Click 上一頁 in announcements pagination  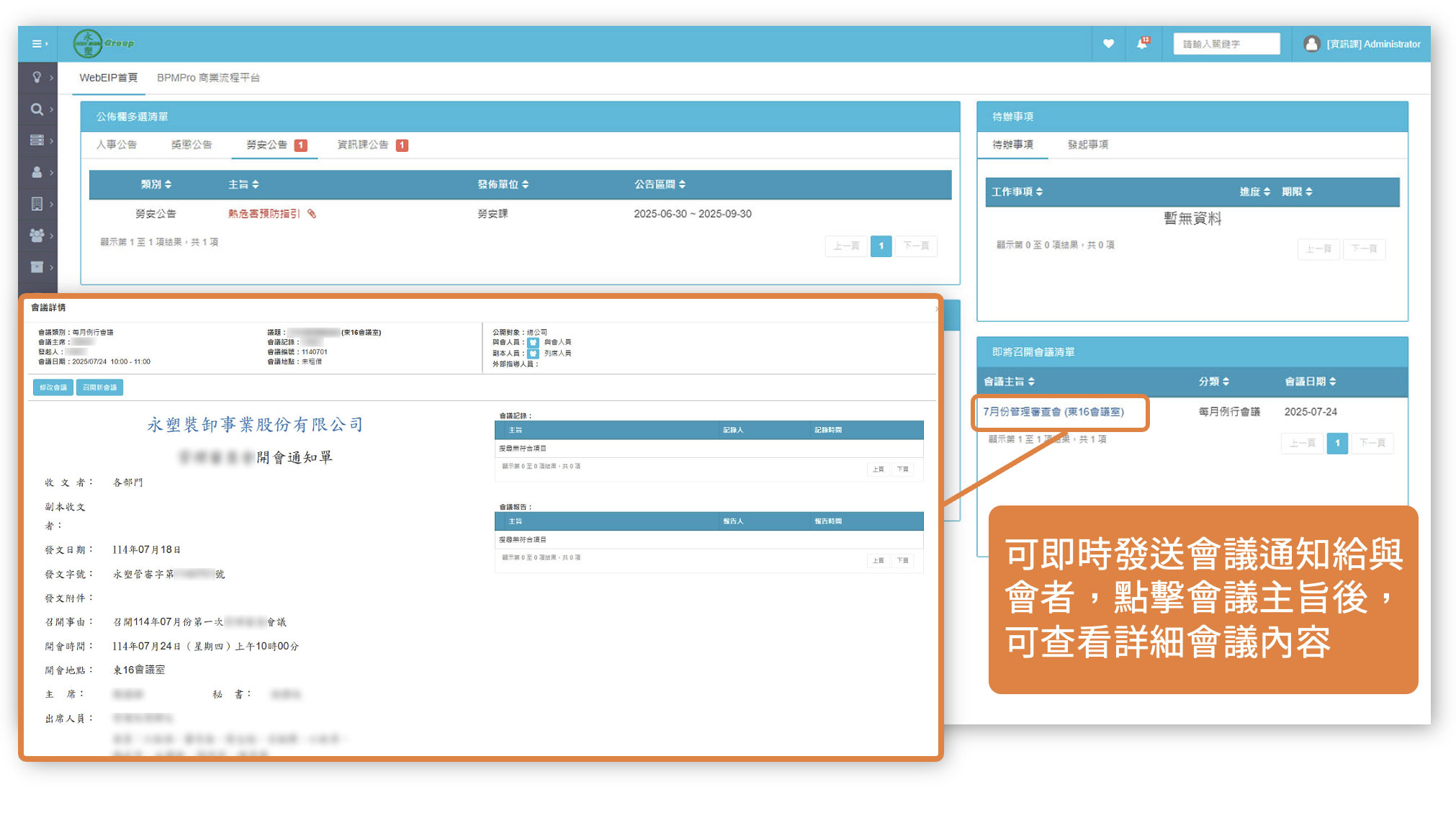point(846,246)
